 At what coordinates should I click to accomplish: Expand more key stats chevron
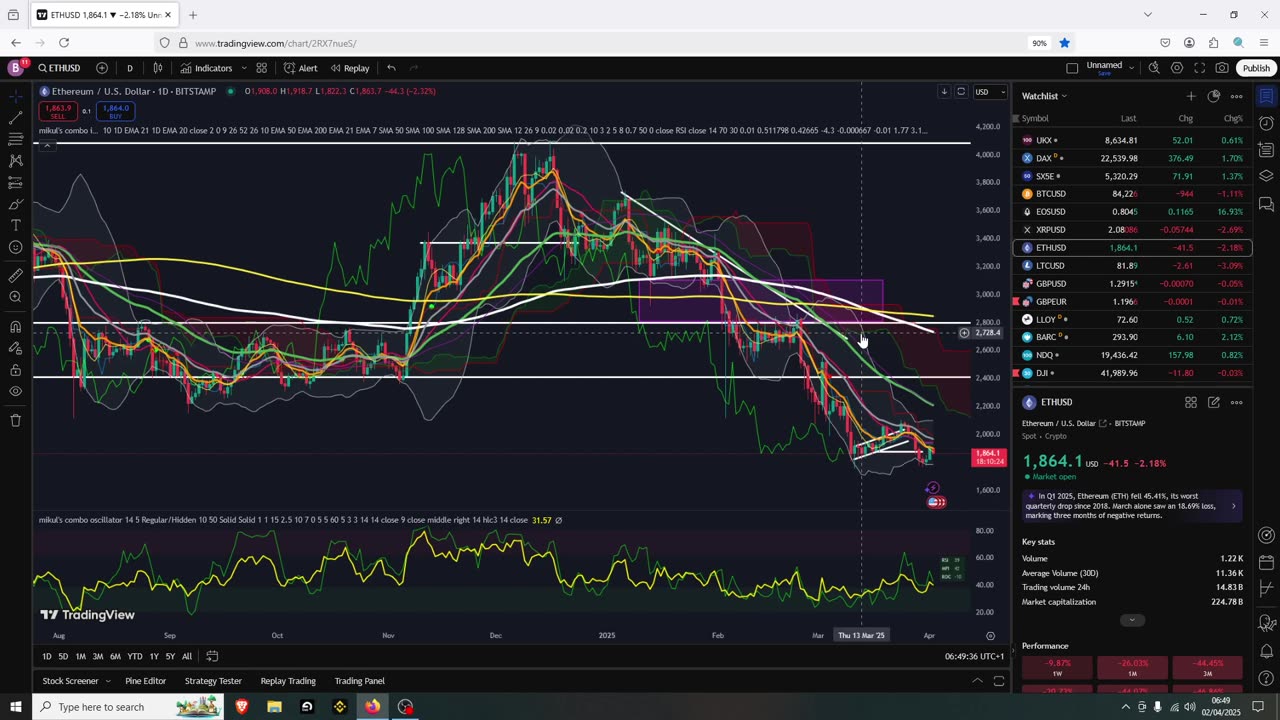[1132, 620]
